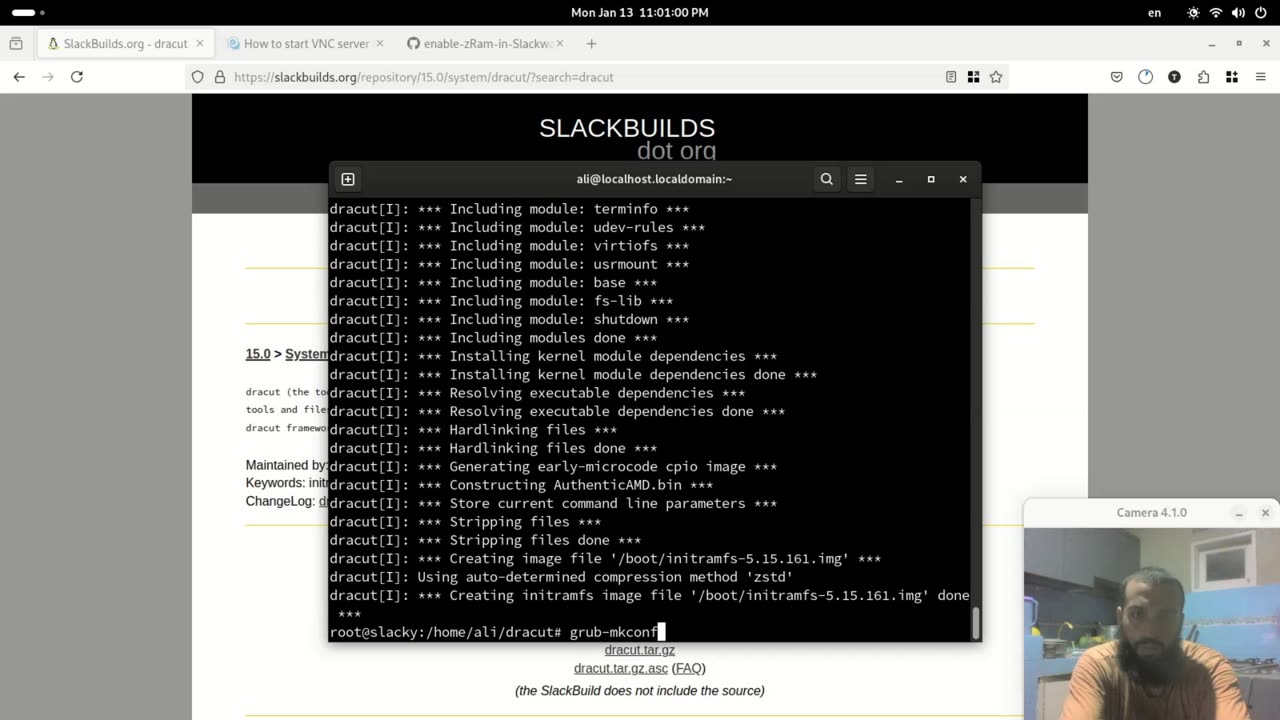Image resolution: width=1280 pixels, height=720 pixels.
Task: Open the Firefox application hamburger menu
Action: [1261, 77]
